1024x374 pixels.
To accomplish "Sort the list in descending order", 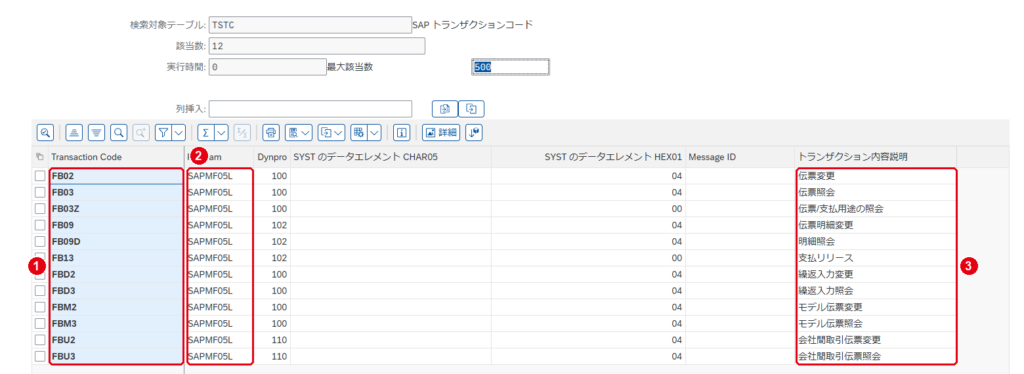I will [97, 132].
